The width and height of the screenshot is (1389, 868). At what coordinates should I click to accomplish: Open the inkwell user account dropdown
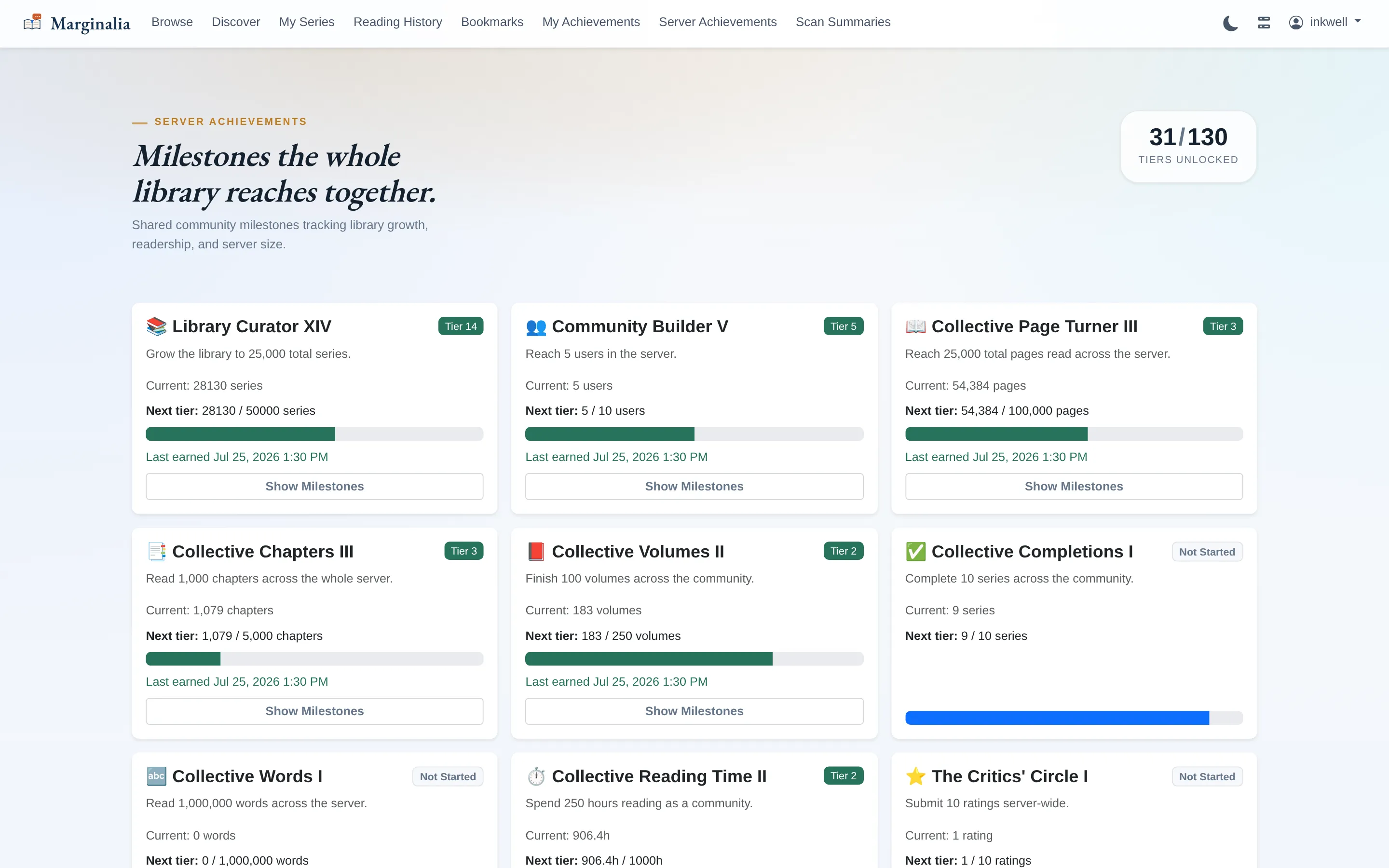pos(1325,22)
